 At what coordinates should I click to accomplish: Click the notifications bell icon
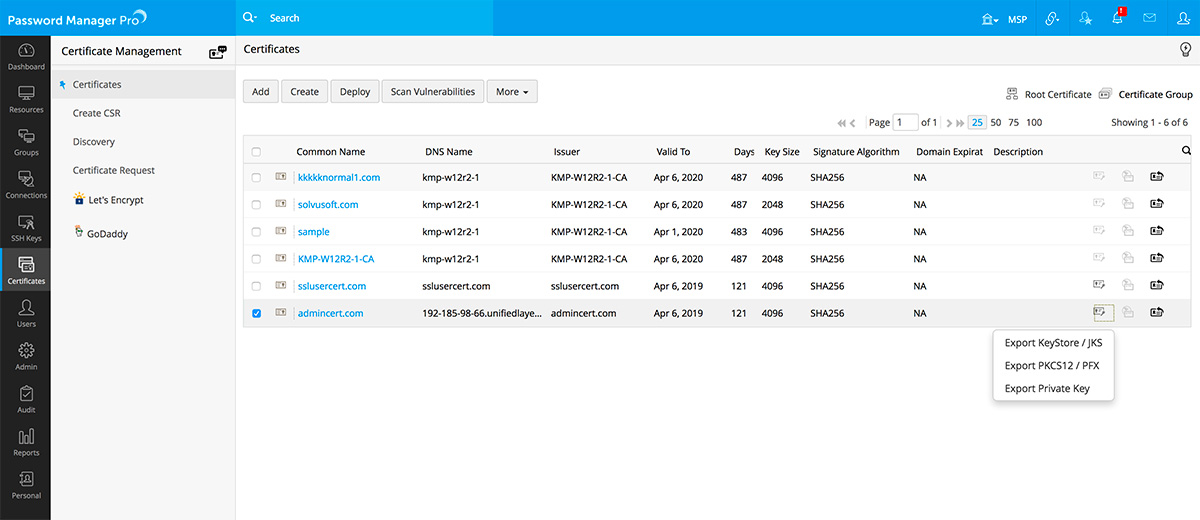coord(1118,18)
